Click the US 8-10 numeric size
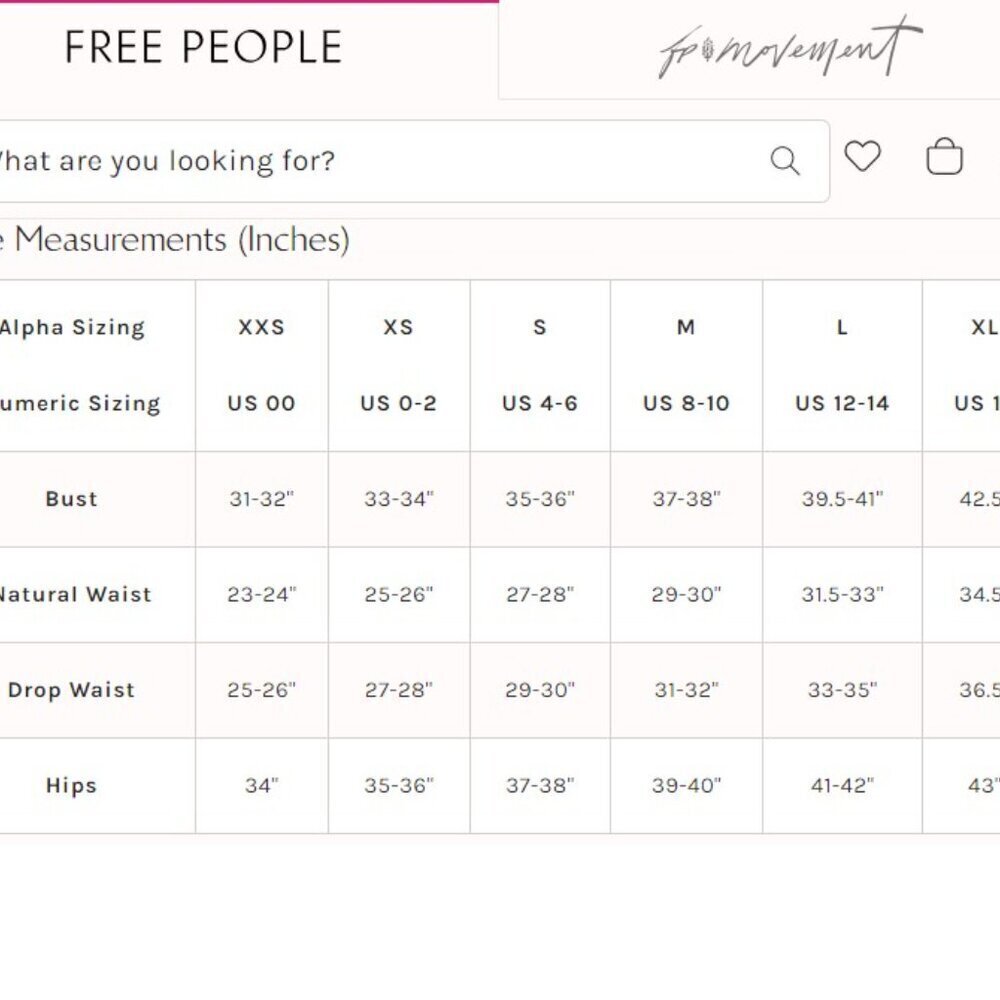Image resolution: width=1000 pixels, height=1000 pixels. click(x=686, y=403)
